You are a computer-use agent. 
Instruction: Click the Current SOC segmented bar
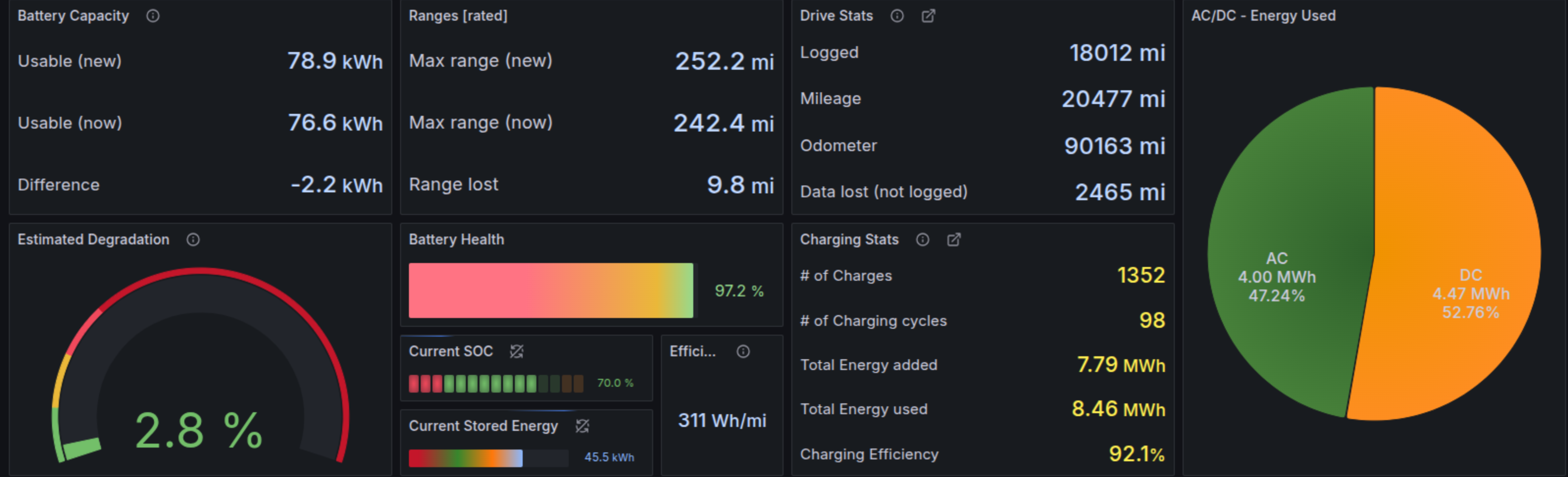pyautogui.click(x=496, y=384)
